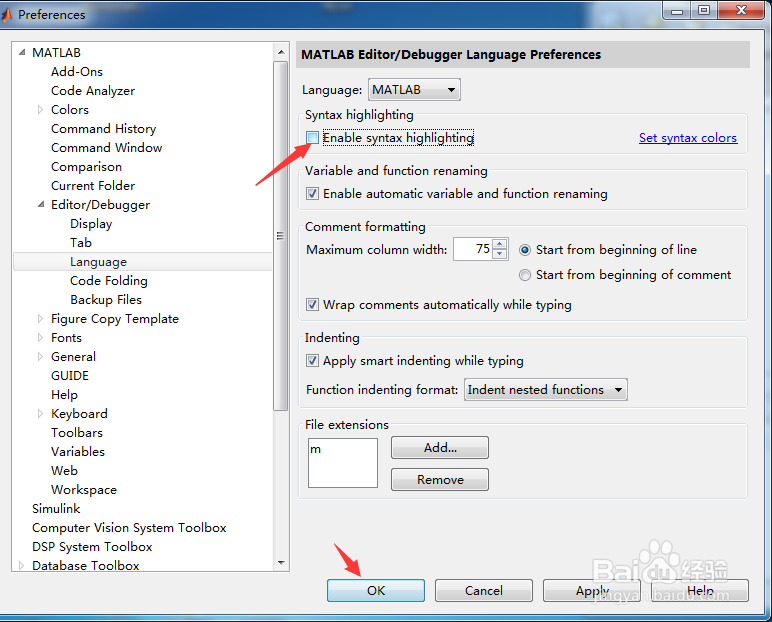This screenshot has width=772, height=622.
Task: Open Code Folding preferences
Action: [x=109, y=281]
